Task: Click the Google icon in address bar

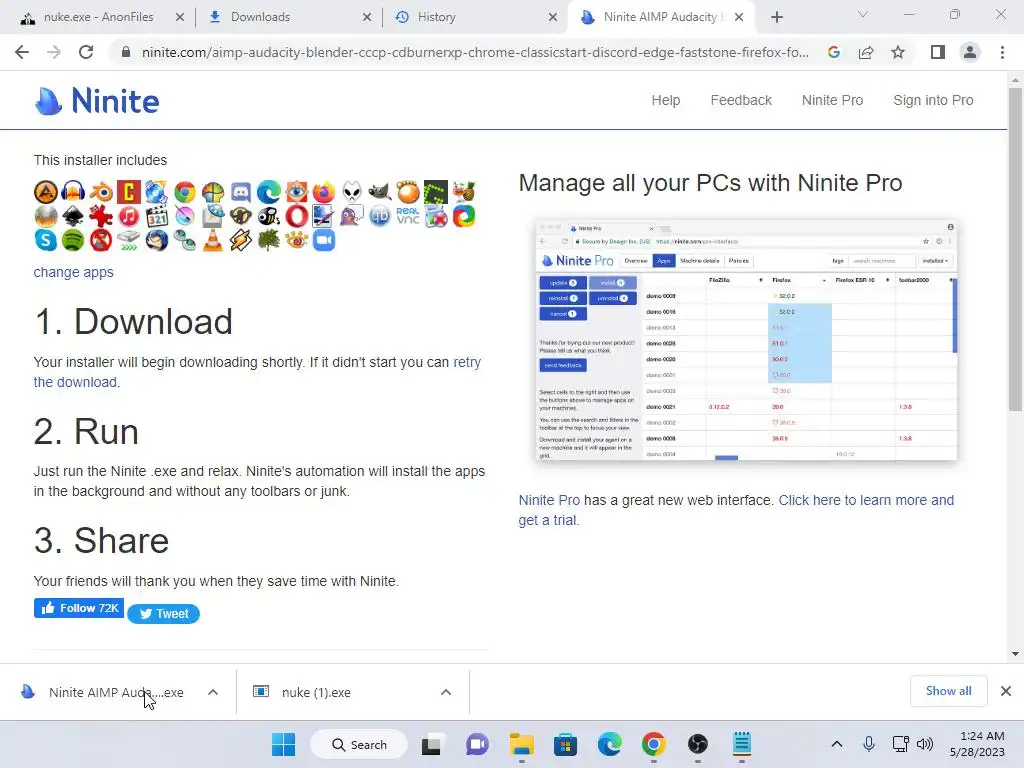Action: pyautogui.click(x=833, y=52)
